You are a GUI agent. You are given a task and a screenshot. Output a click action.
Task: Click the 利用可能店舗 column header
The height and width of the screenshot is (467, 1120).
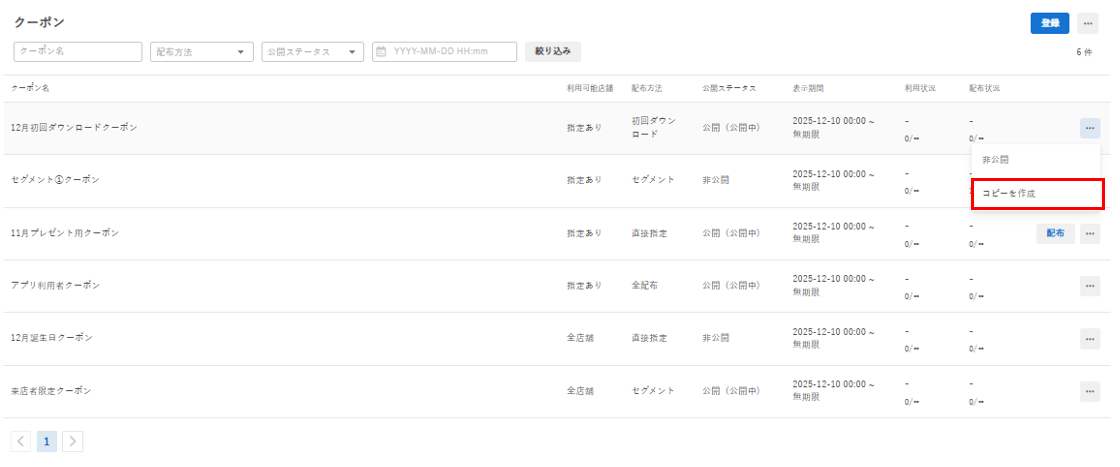(590, 89)
